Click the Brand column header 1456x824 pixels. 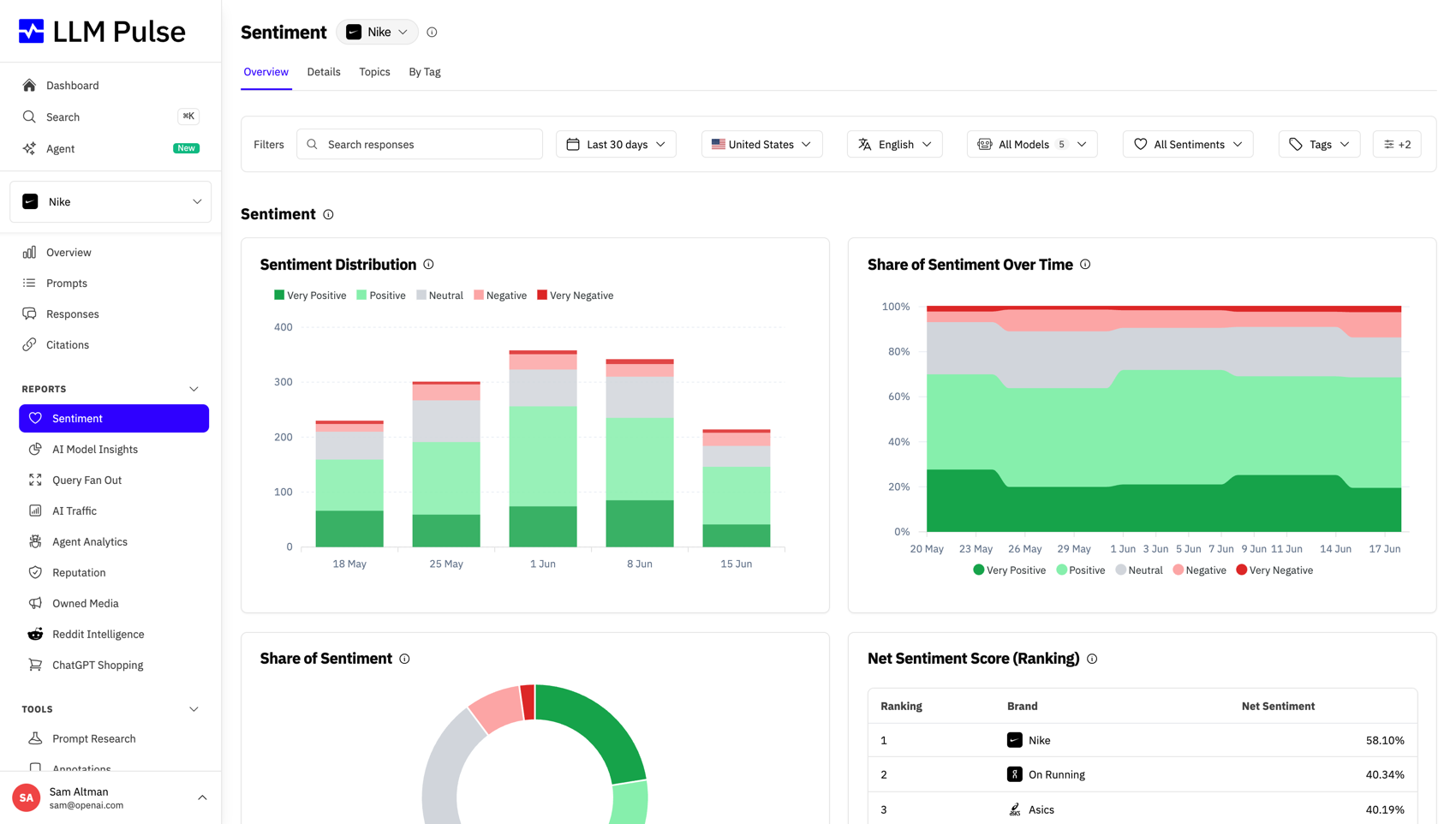point(1022,707)
